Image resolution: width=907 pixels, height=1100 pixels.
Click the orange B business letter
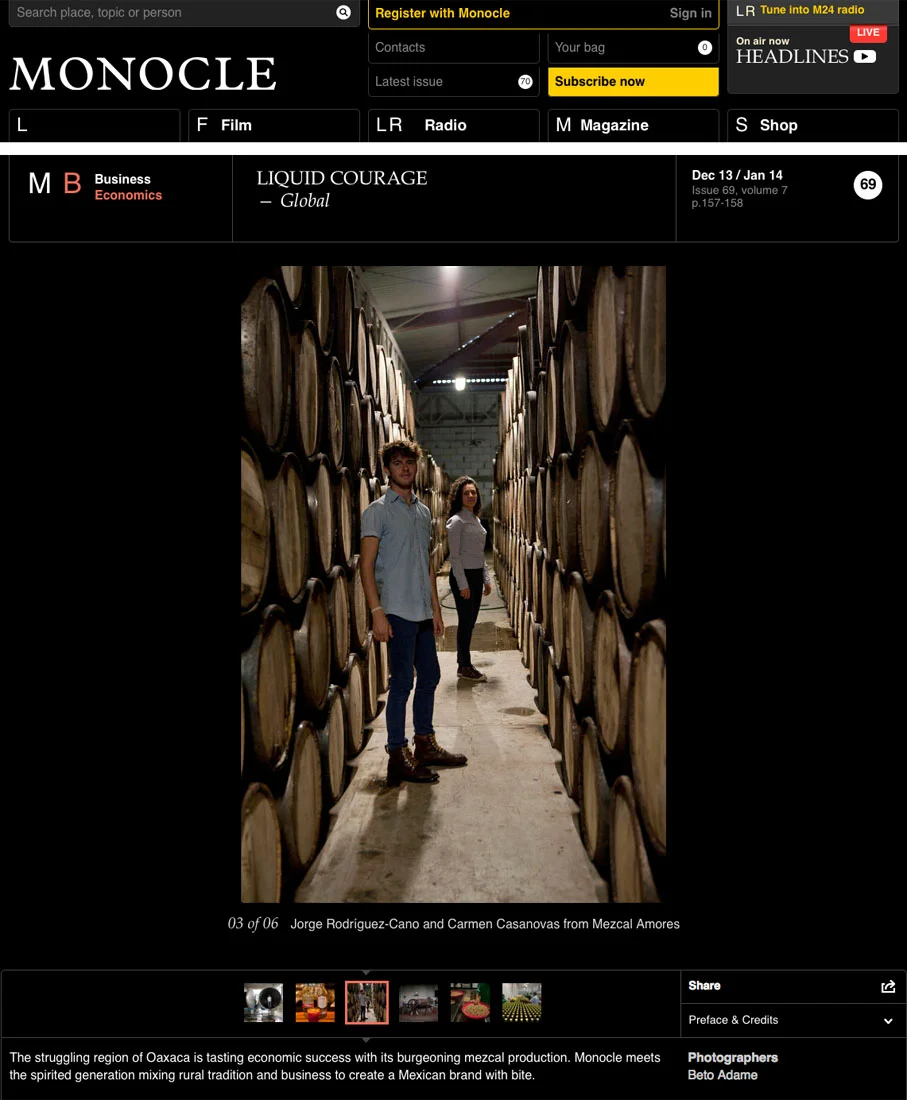[x=72, y=184]
